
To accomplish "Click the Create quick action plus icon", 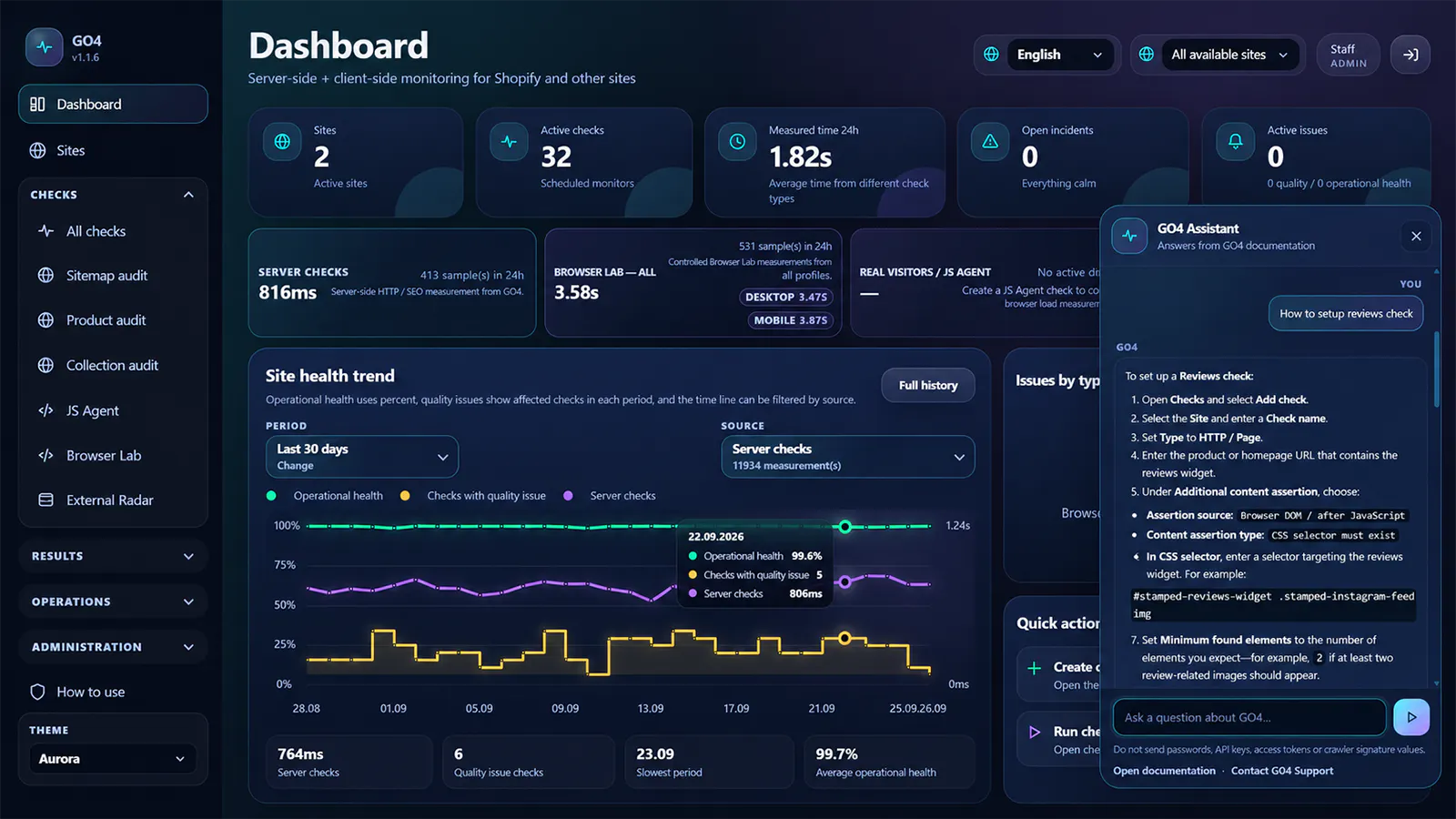I will [1034, 668].
